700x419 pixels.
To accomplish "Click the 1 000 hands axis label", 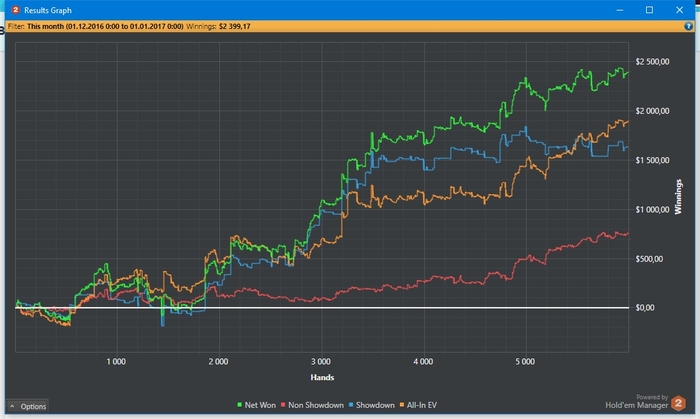I will point(116,361).
